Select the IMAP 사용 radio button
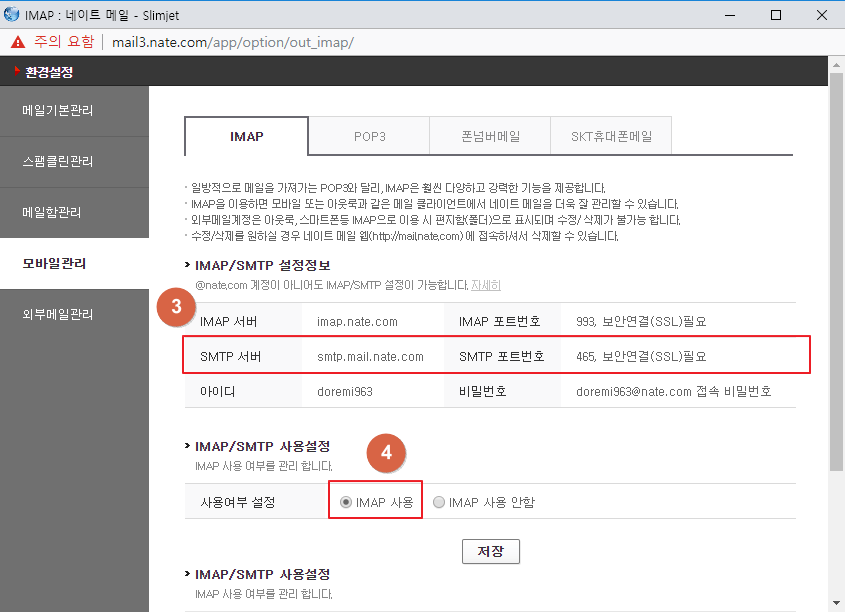Screen dimensions: 845x612 tap(345, 502)
